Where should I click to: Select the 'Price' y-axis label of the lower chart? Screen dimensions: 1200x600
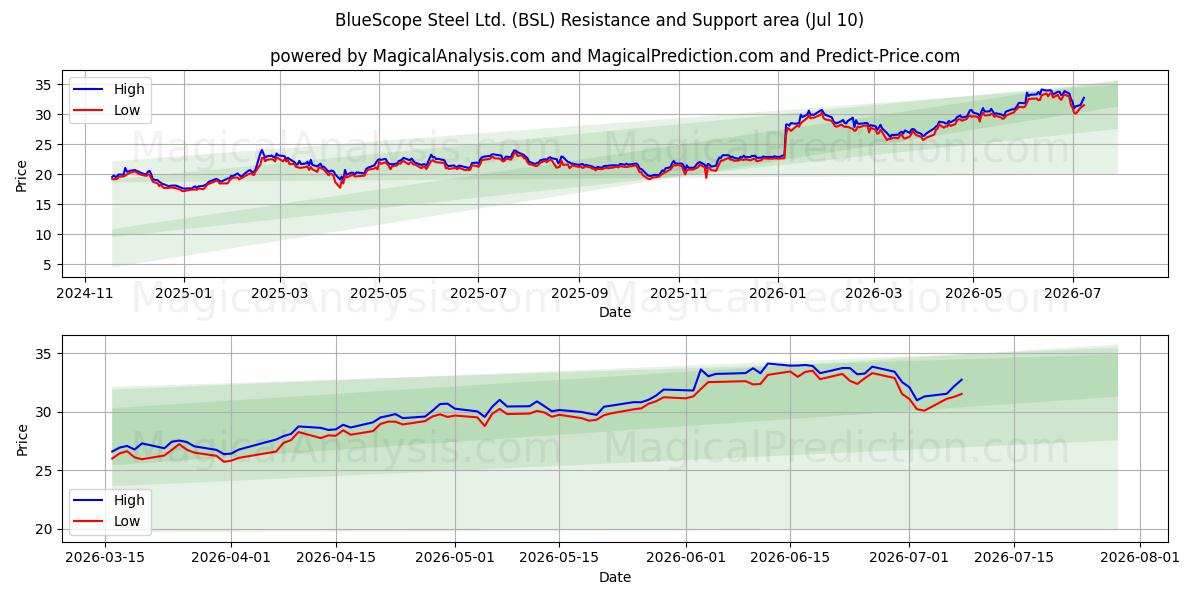point(22,439)
